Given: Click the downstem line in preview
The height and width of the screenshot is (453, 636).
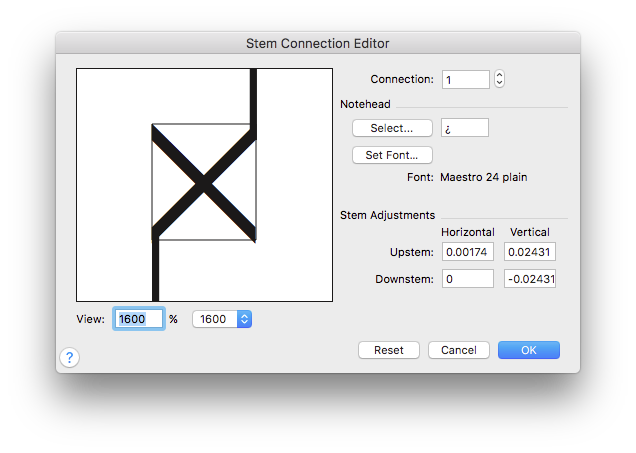Looking at the screenshot, I should click(x=155, y=268).
